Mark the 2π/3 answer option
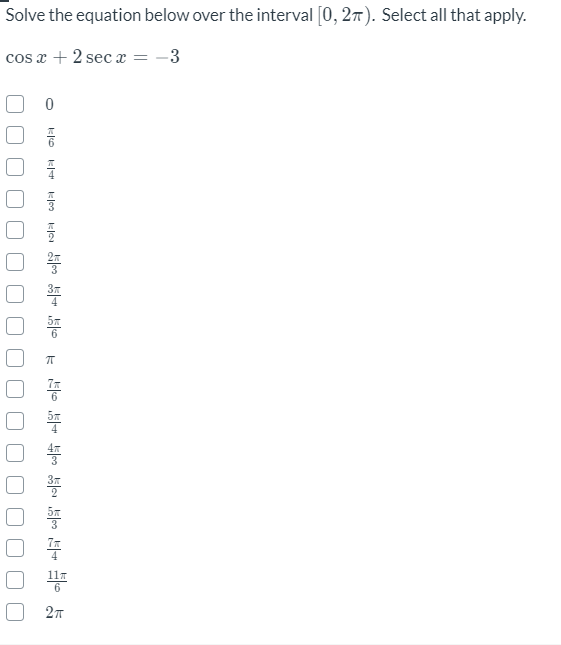 15,262
